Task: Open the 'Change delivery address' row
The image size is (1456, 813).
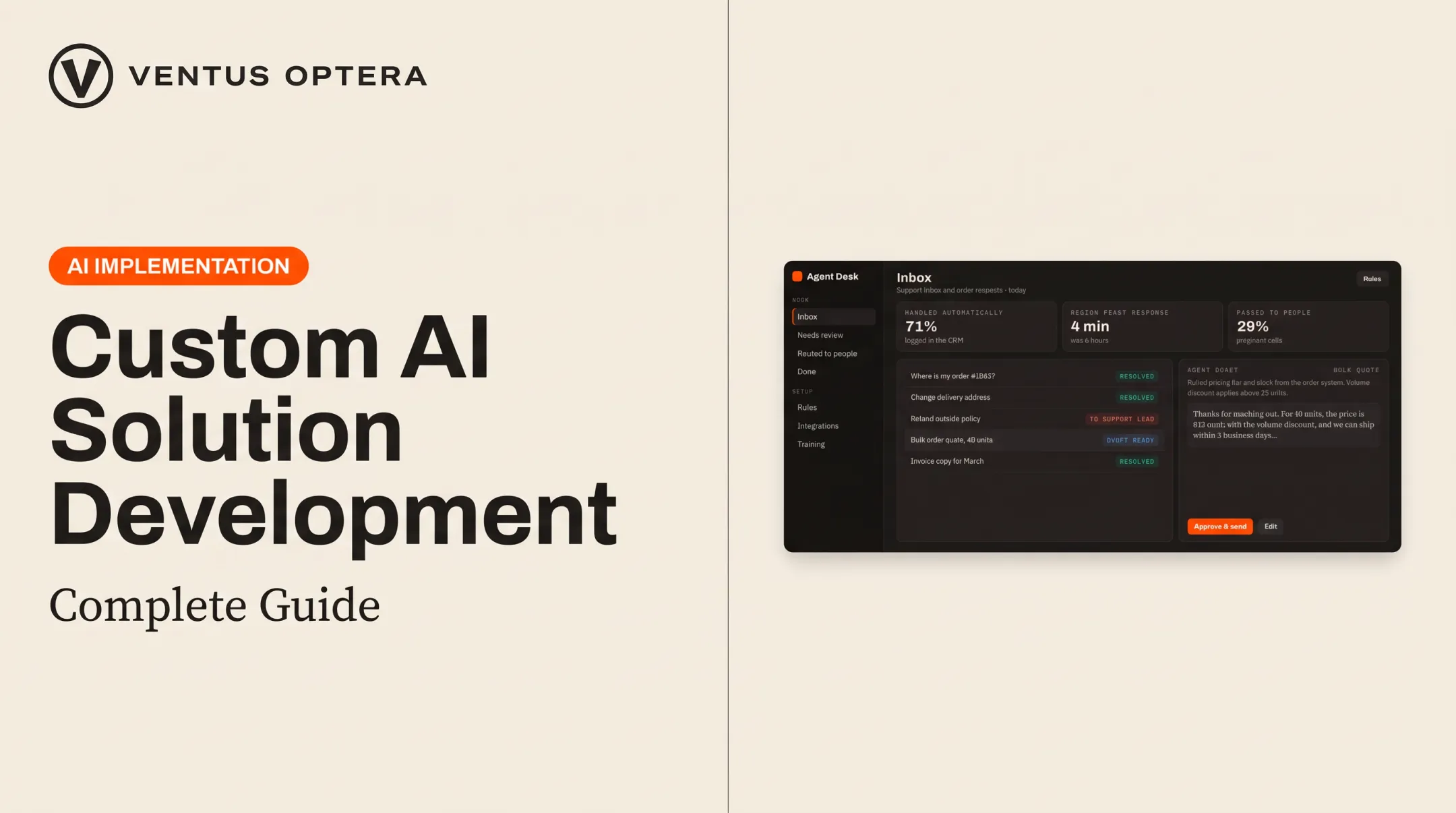Action: pyautogui.click(x=1034, y=397)
